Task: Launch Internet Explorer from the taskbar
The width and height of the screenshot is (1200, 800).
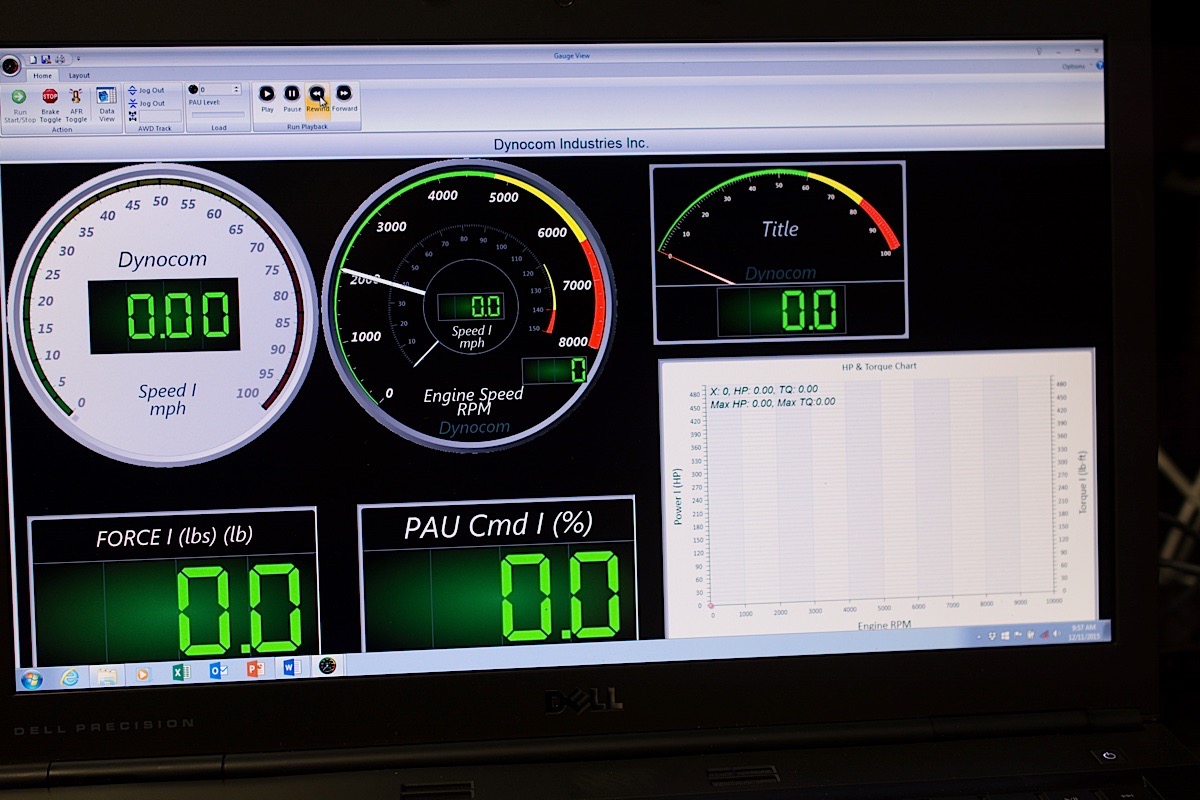Action: 69,677
